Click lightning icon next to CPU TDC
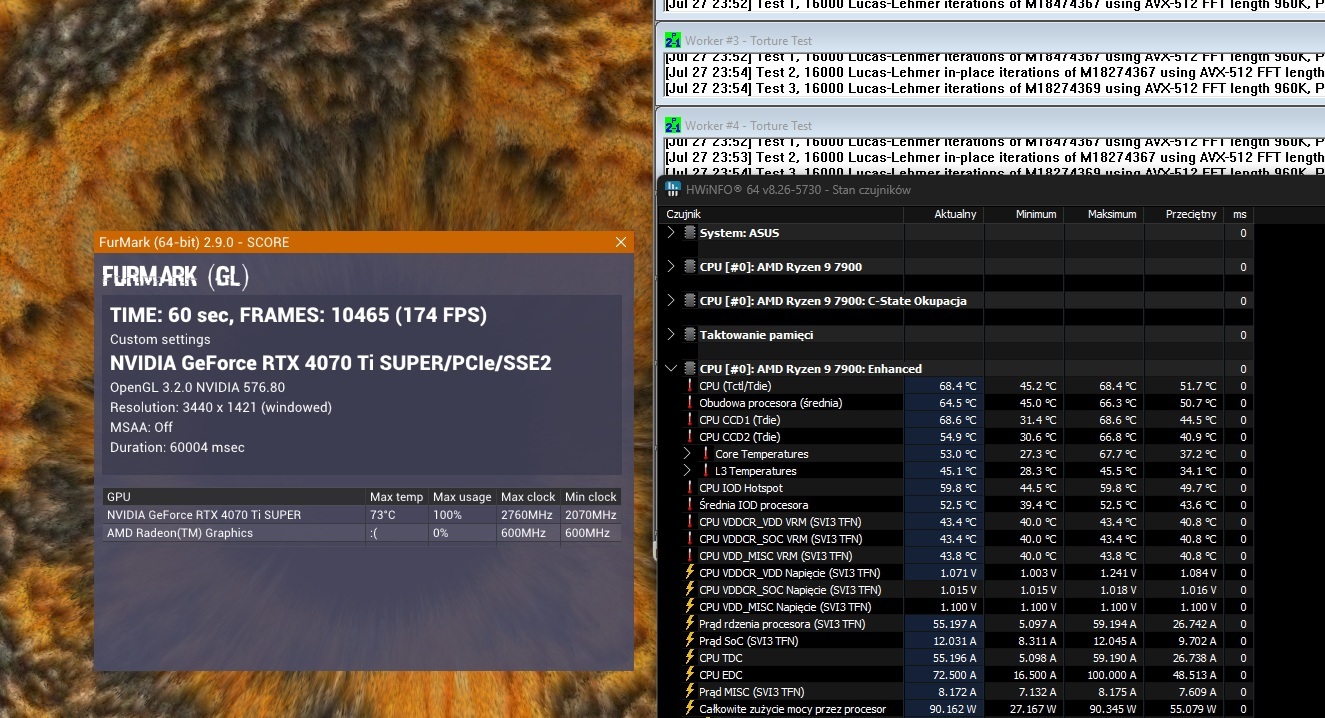The height and width of the screenshot is (718, 1325). pos(689,658)
